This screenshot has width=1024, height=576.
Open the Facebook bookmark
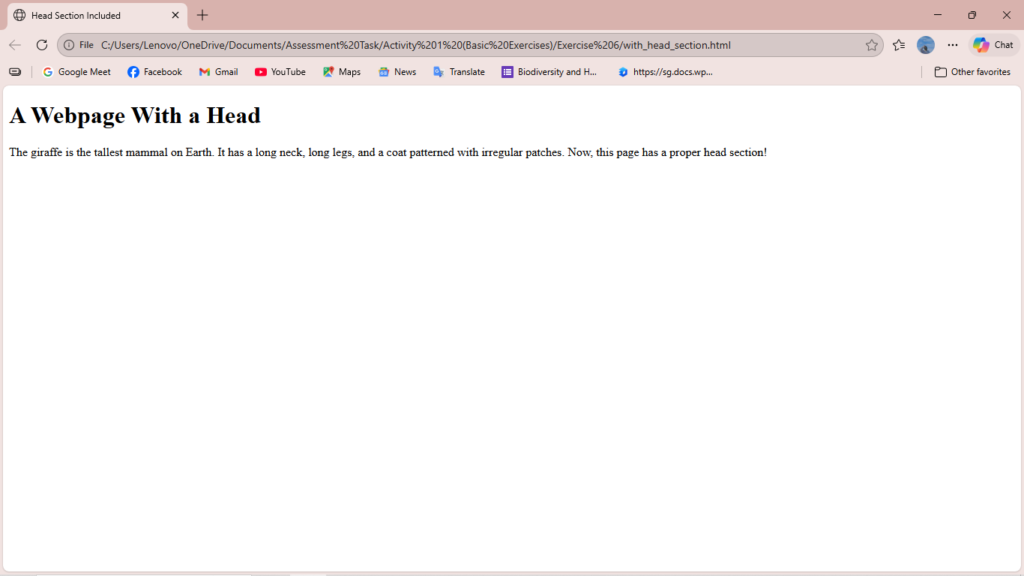[x=155, y=72]
